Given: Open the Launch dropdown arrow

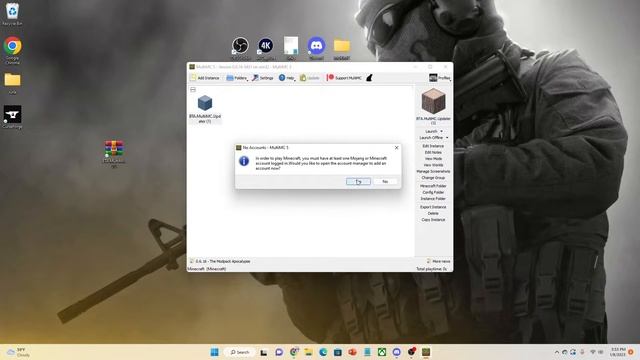Looking at the screenshot, I should 442,131.
